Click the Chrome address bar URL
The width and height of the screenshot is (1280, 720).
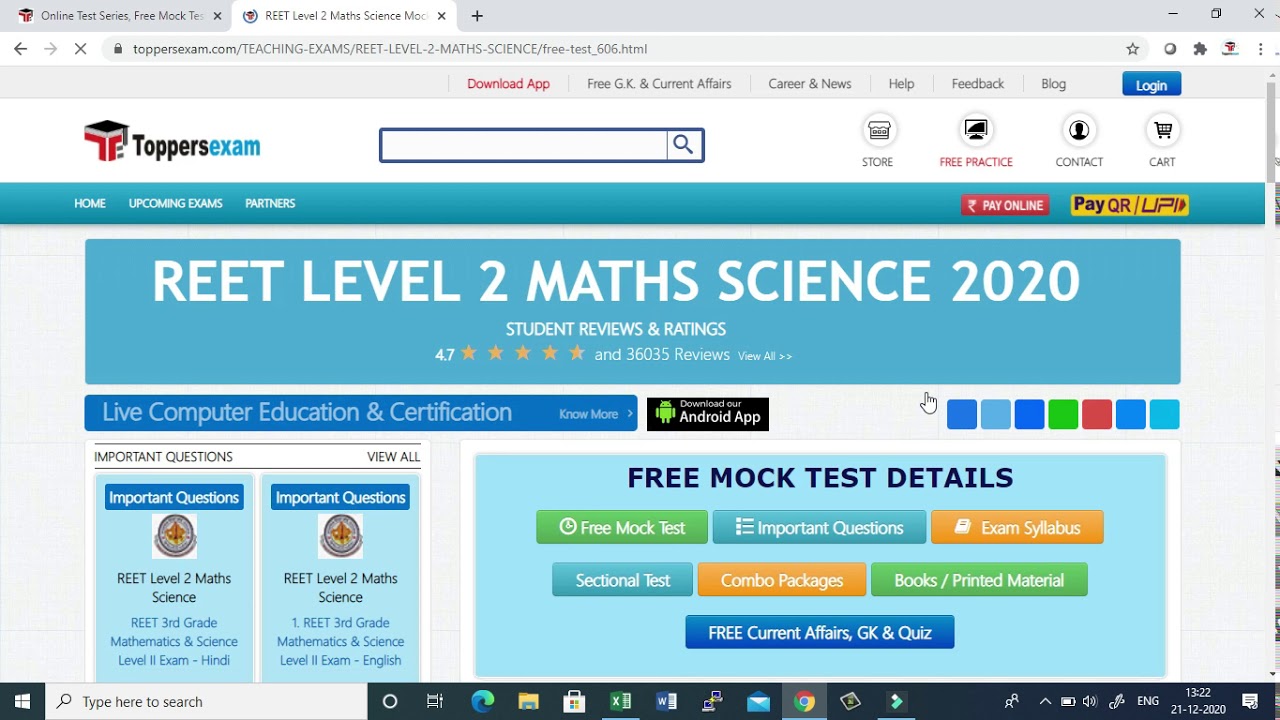point(390,49)
